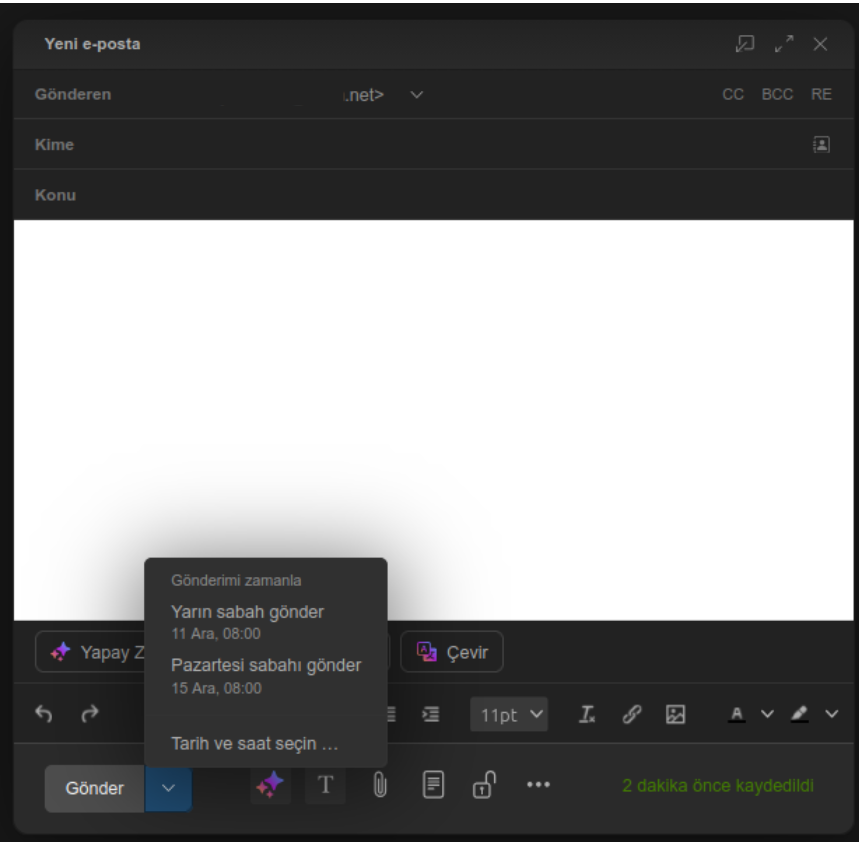
Task: Clear formatting with the italic Tx icon
Action: [587, 714]
